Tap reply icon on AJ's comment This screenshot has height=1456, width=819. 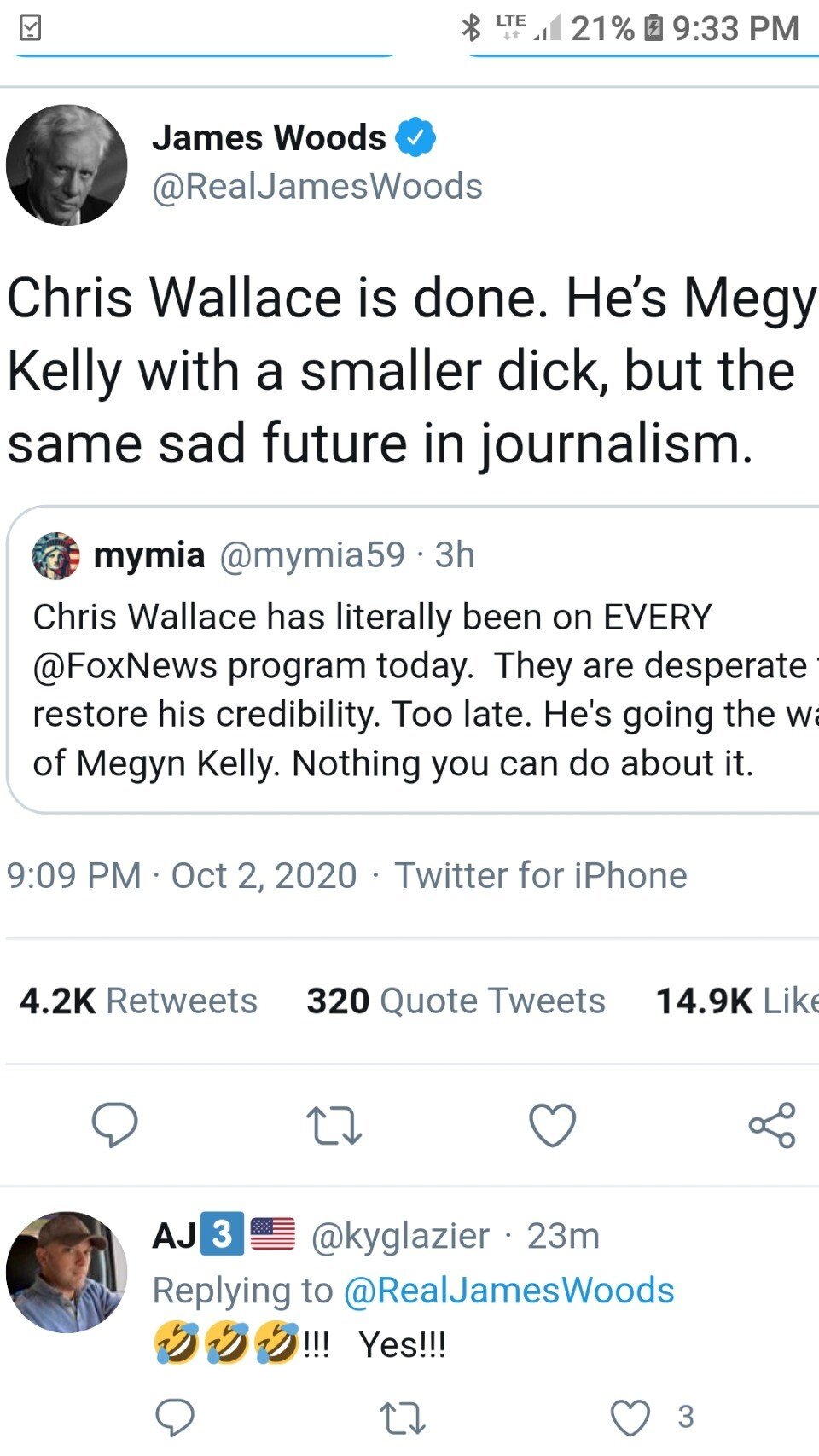click(x=175, y=1418)
